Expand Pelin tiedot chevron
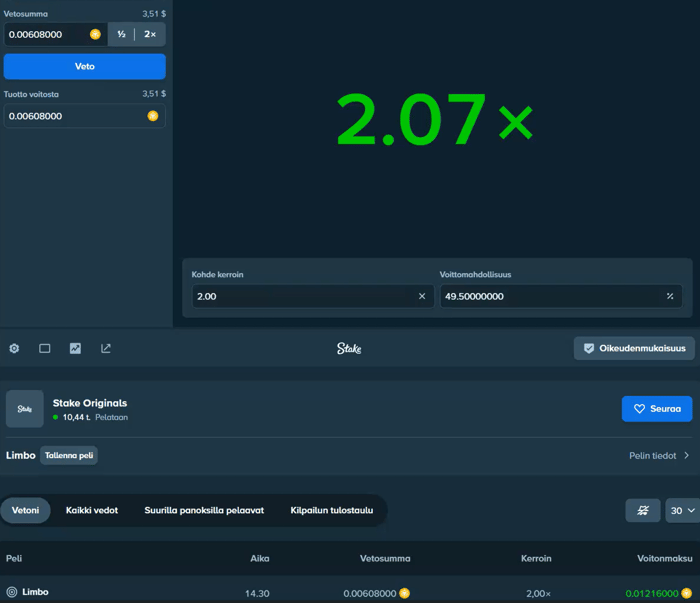Screen dimensions: 700x603 pos(687,455)
